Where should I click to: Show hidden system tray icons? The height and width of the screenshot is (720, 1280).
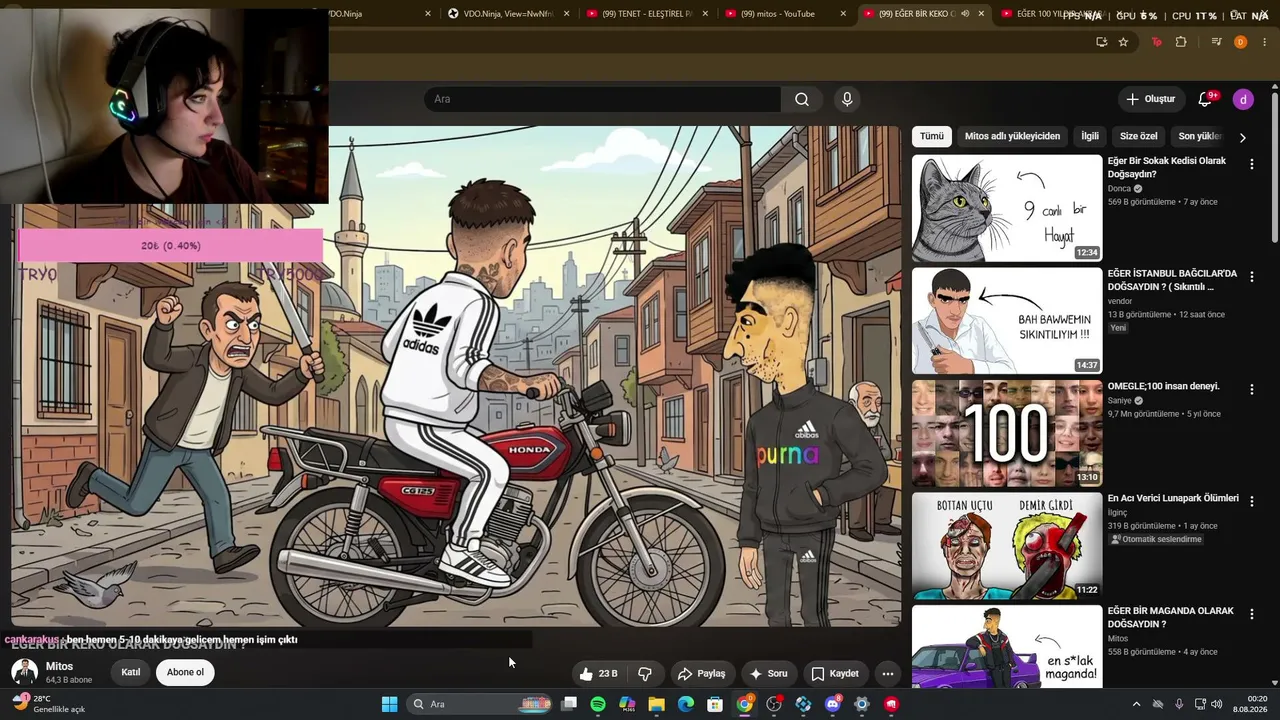pyautogui.click(x=1136, y=704)
